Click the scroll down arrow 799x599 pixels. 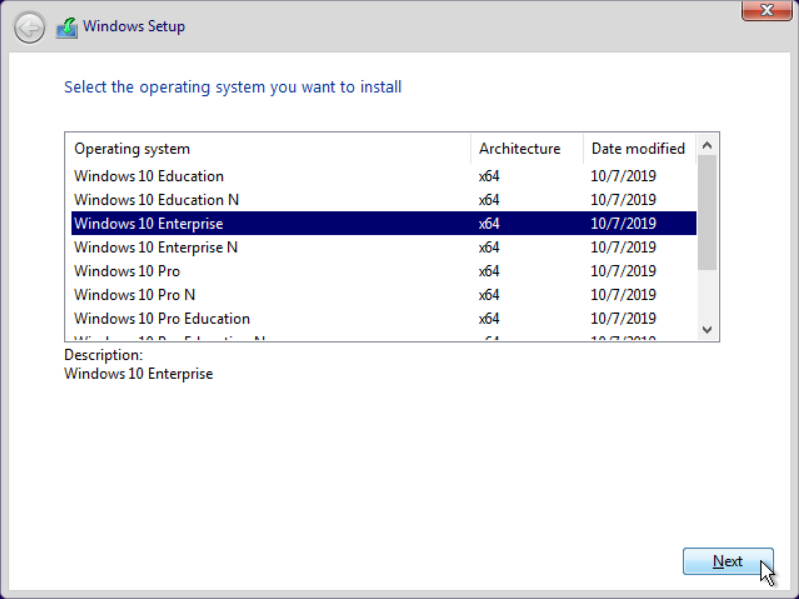(707, 330)
